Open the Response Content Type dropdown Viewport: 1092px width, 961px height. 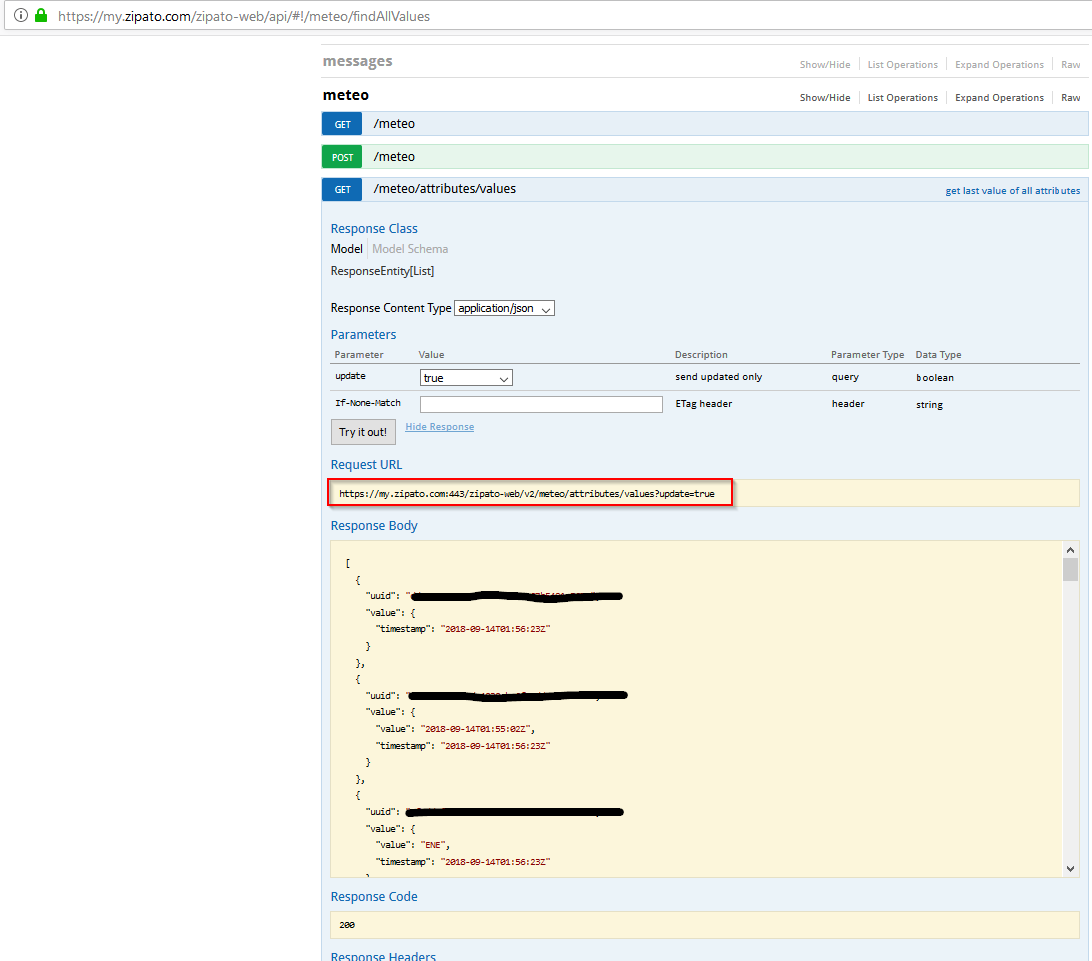504,308
